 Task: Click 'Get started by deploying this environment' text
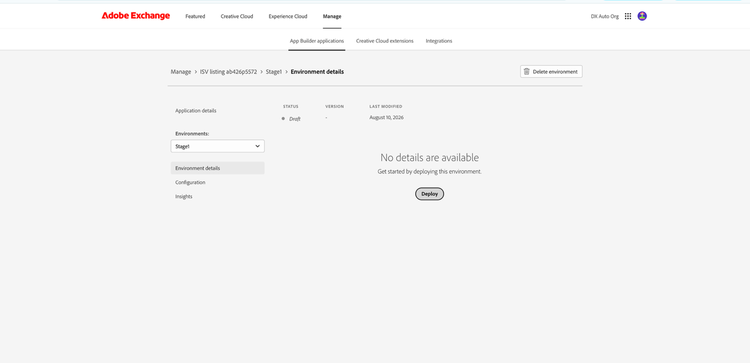click(x=430, y=171)
